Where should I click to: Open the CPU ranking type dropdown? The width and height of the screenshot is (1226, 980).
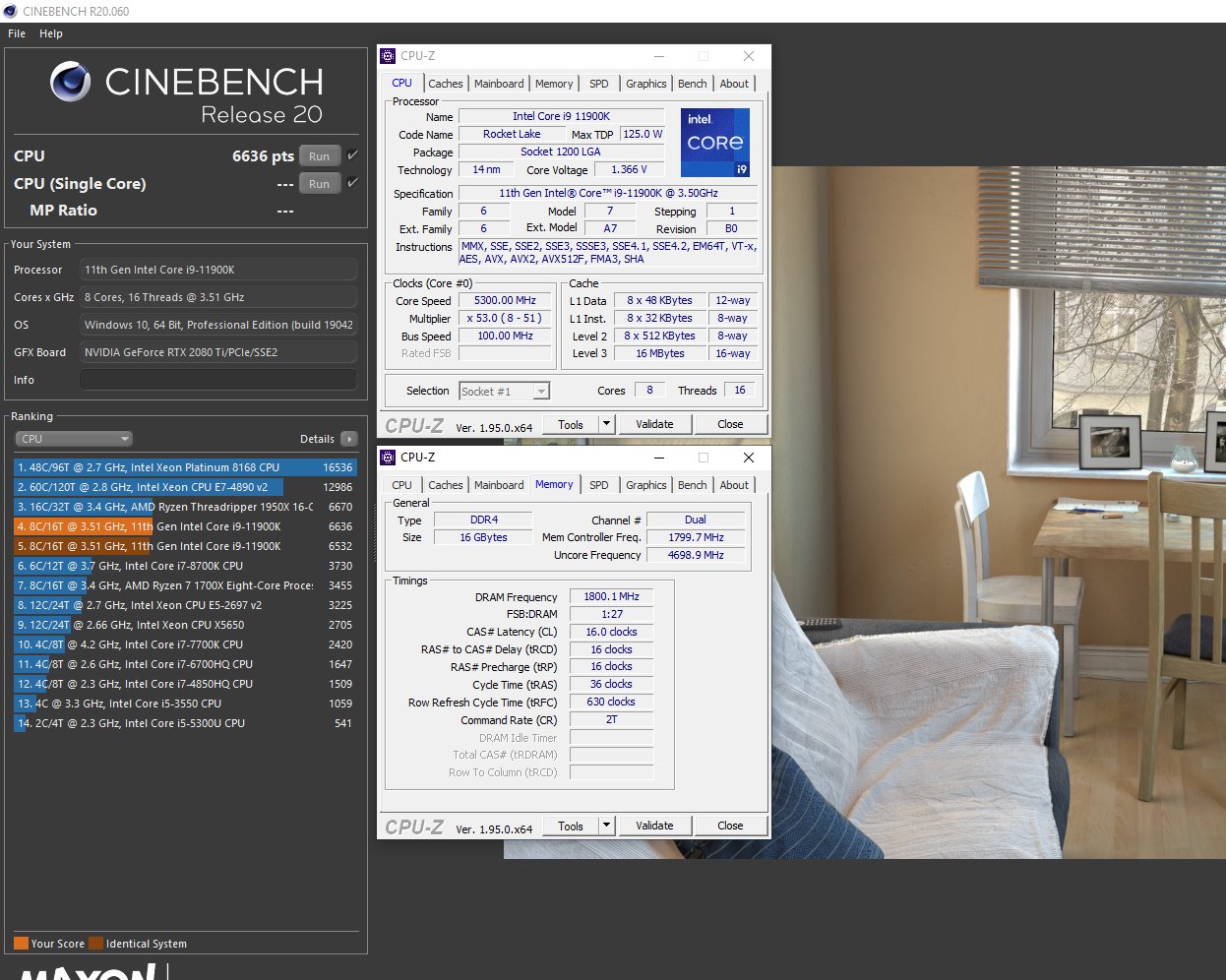74,439
